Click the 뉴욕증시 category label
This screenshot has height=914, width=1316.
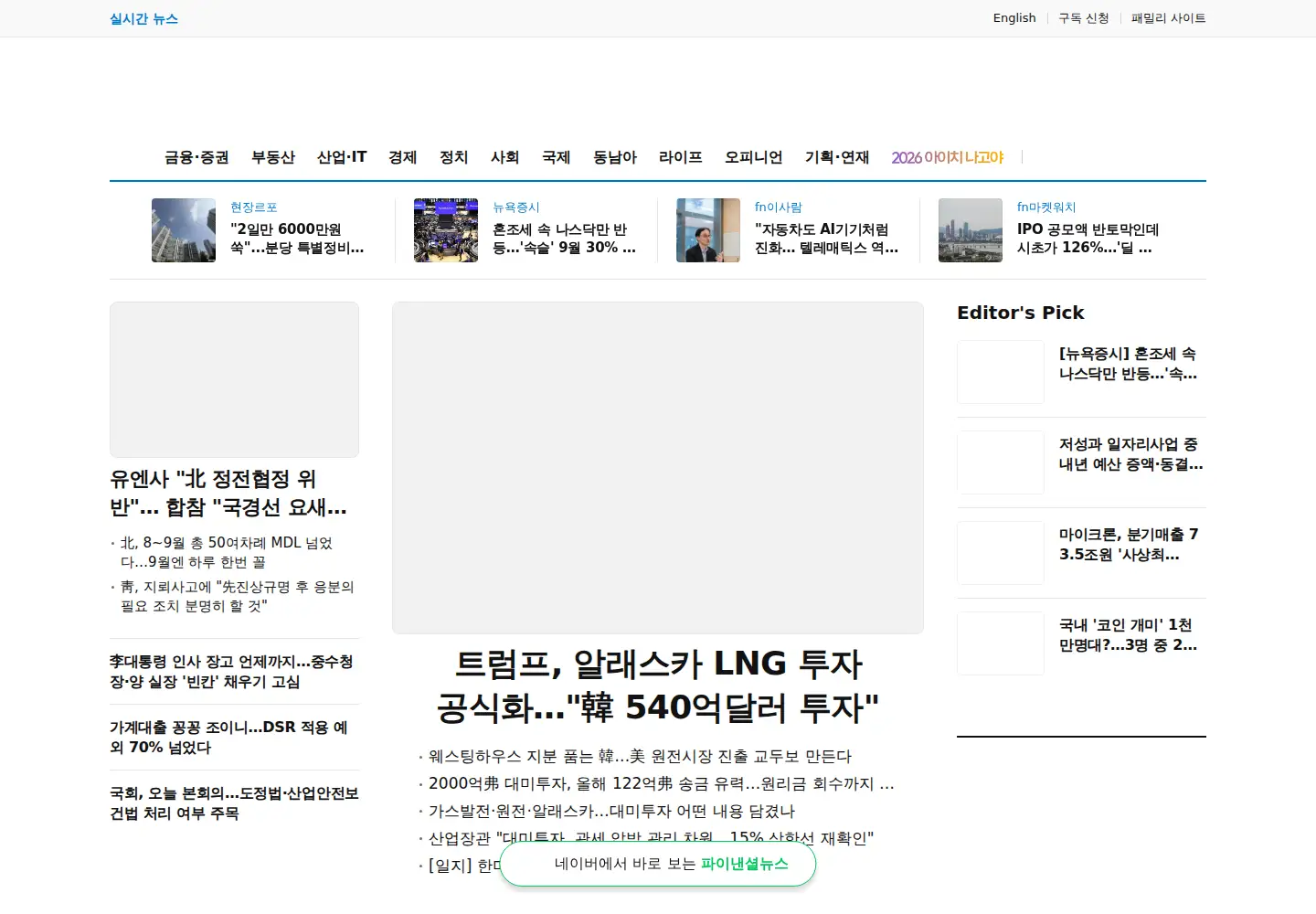coord(516,207)
